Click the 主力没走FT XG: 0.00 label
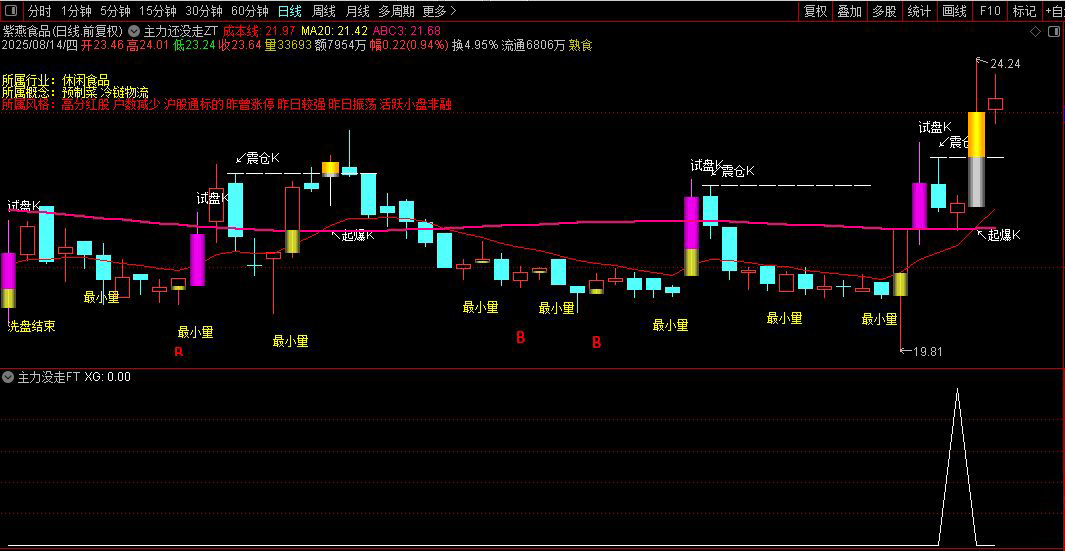This screenshot has width=1065, height=551. click(74, 376)
